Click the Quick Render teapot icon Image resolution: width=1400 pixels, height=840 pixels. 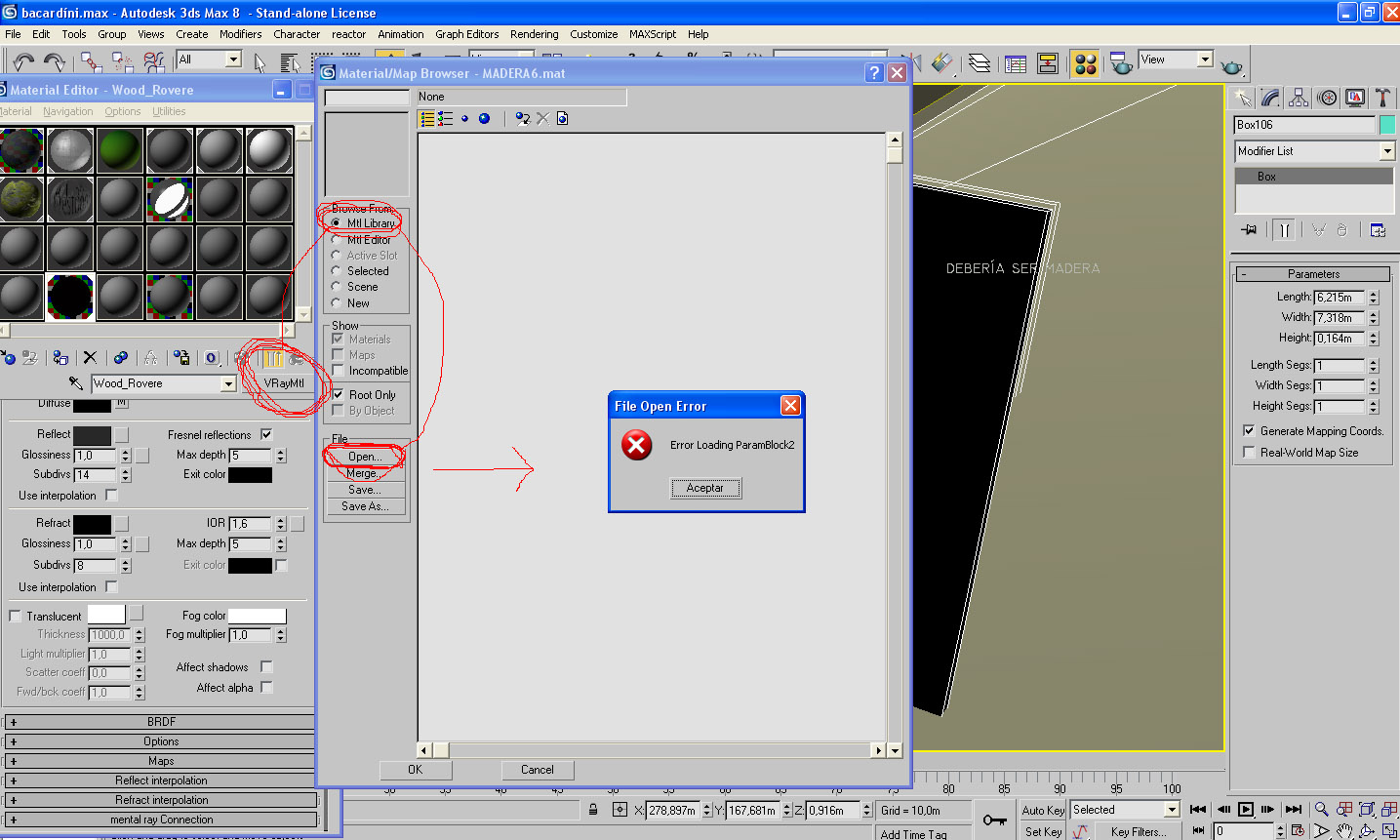[x=1232, y=66]
